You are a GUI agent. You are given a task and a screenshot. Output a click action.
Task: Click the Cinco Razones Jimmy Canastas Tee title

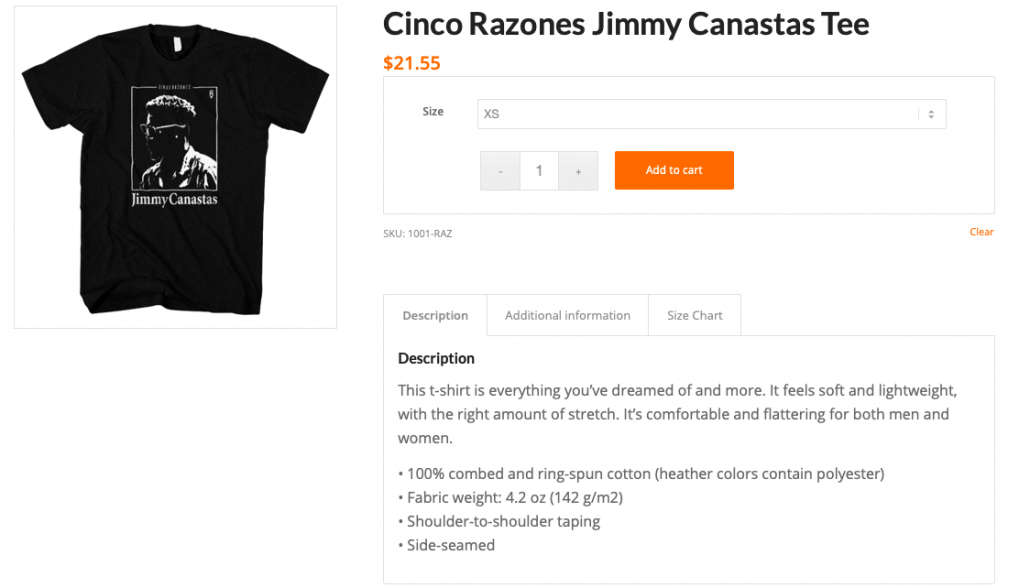626,24
